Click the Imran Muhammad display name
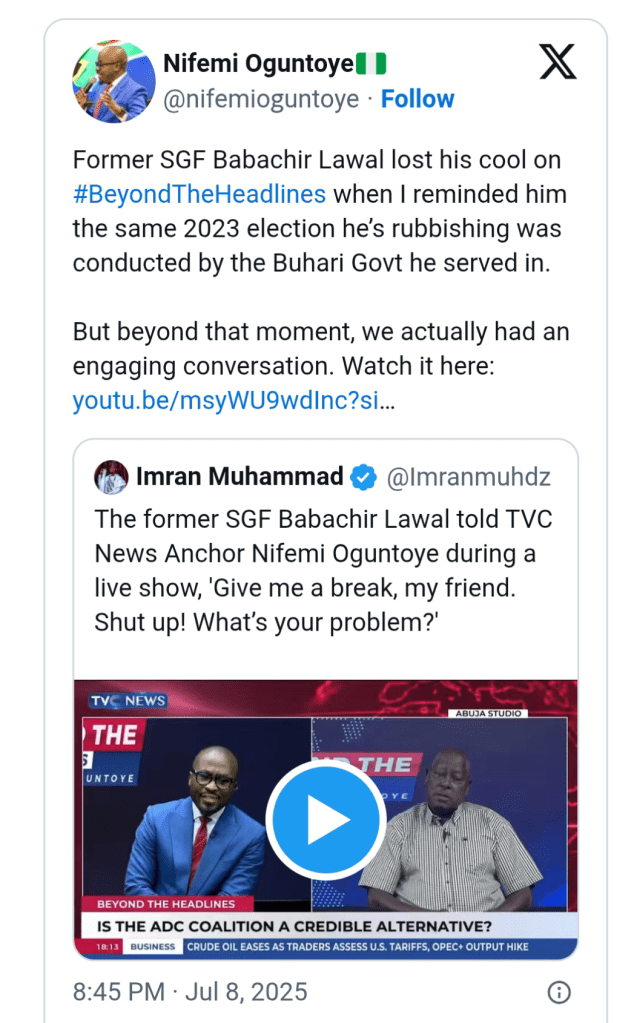 pyautogui.click(x=239, y=478)
